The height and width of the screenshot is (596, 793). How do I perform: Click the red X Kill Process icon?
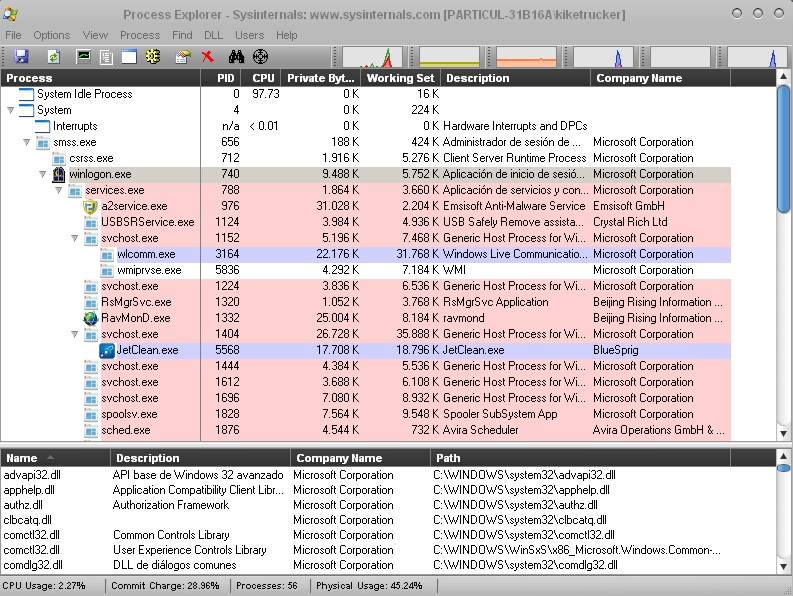pyautogui.click(x=207, y=57)
